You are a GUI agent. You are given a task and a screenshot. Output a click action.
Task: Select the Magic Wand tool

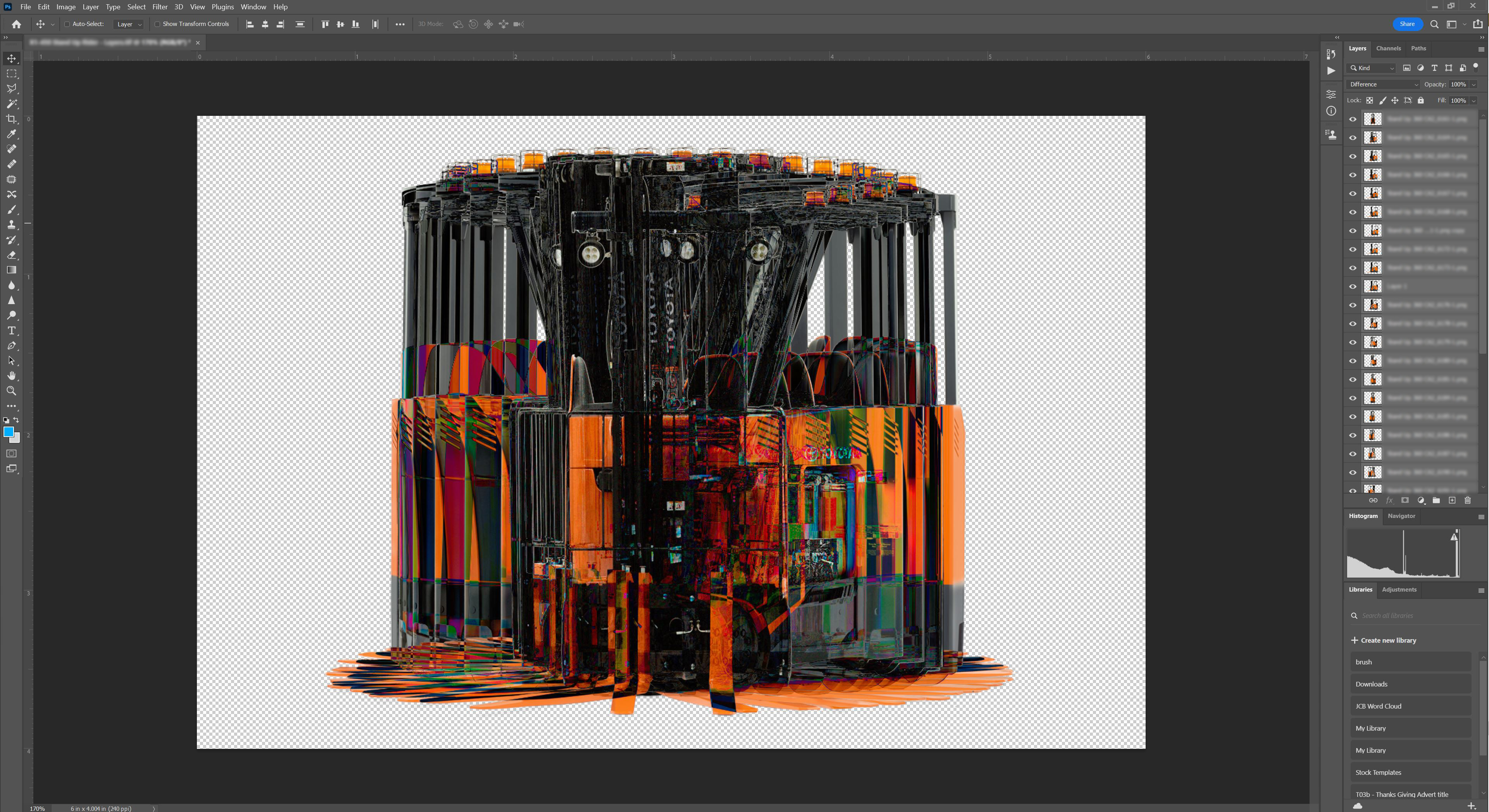pyautogui.click(x=12, y=104)
